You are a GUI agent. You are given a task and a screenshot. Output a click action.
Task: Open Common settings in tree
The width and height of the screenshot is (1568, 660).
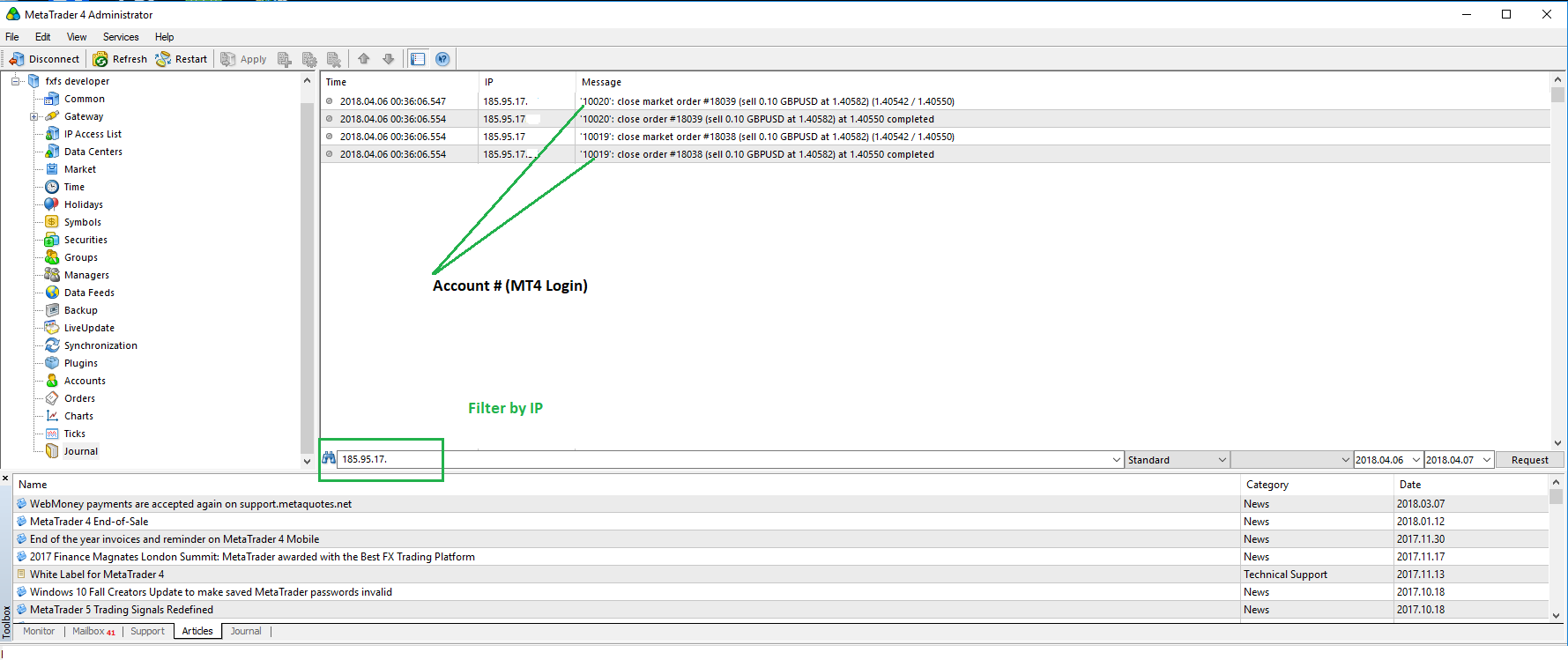click(84, 99)
